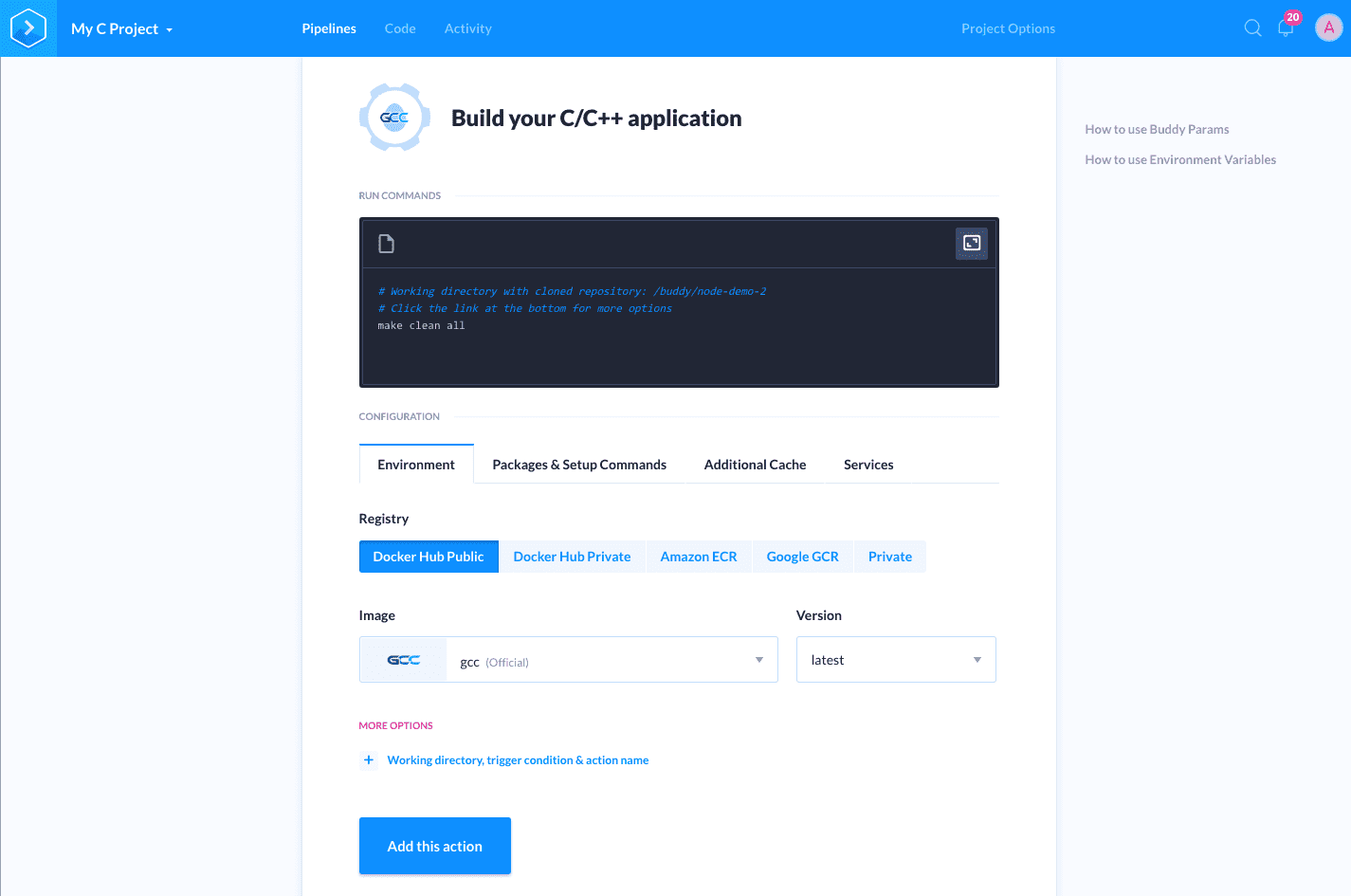Select the Private registry option
This screenshot has width=1351, height=896.
coord(890,557)
